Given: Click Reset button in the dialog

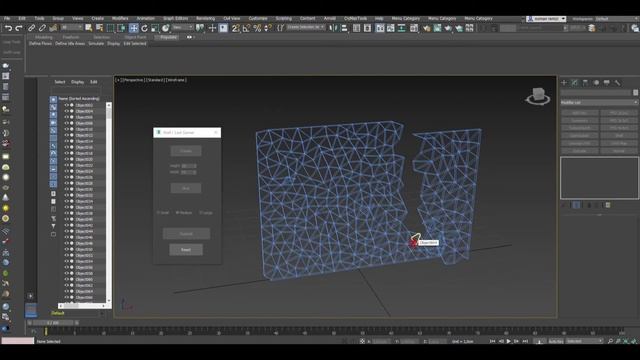Looking at the screenshot, I should pos(186,250).
